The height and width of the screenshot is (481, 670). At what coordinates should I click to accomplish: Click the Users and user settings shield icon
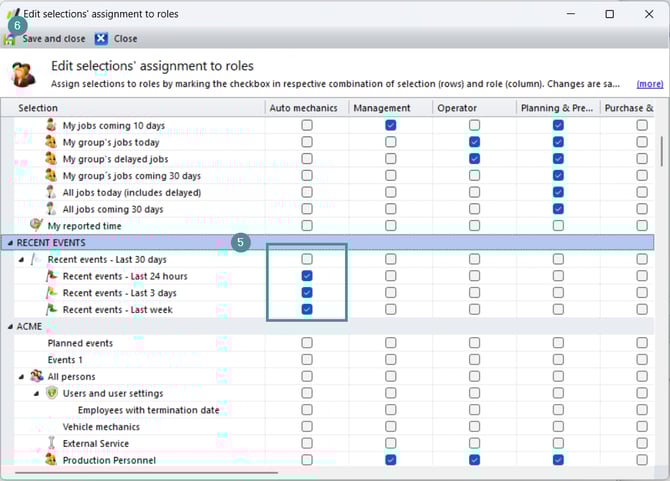click(x=52, y=393)
